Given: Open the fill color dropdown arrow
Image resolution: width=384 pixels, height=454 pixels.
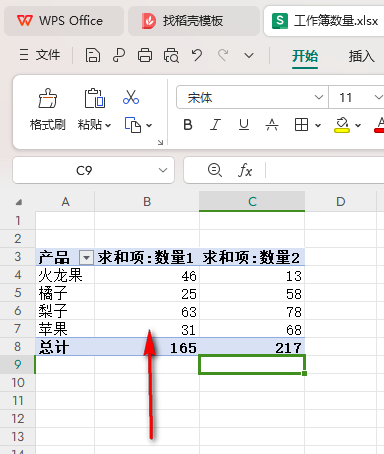Looking at the screenshot, I should [358, 126].
